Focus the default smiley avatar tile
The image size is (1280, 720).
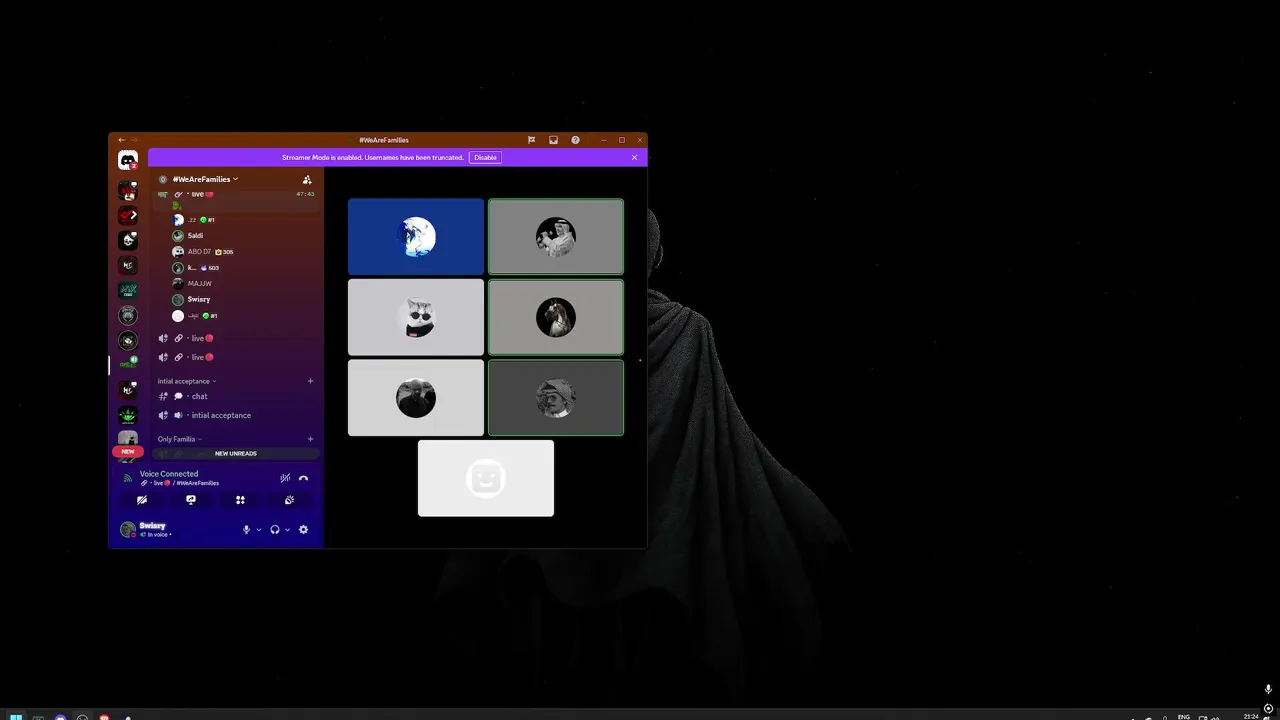(x=485, y=478)
